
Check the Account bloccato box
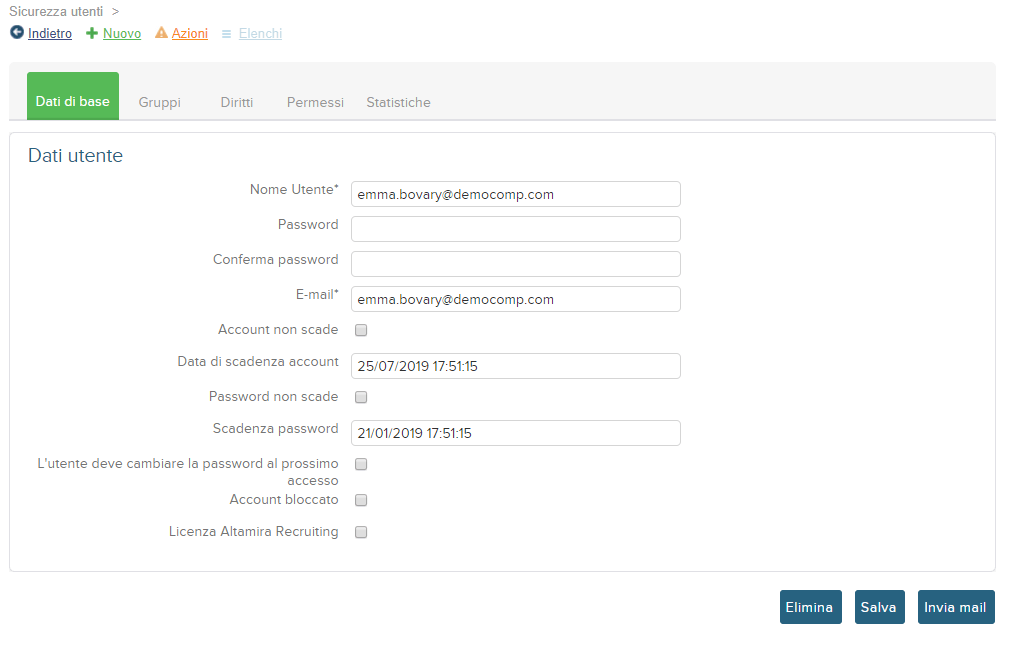[361, 500]
